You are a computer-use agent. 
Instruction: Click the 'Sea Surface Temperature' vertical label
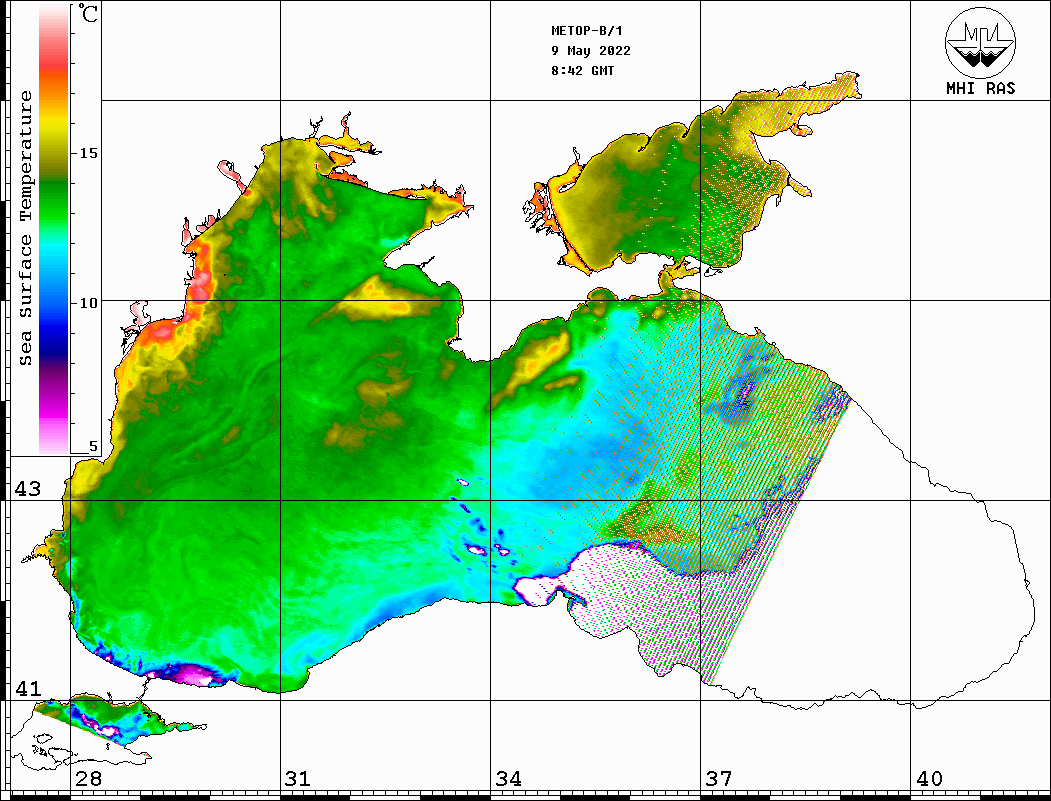tap(25, 228)
